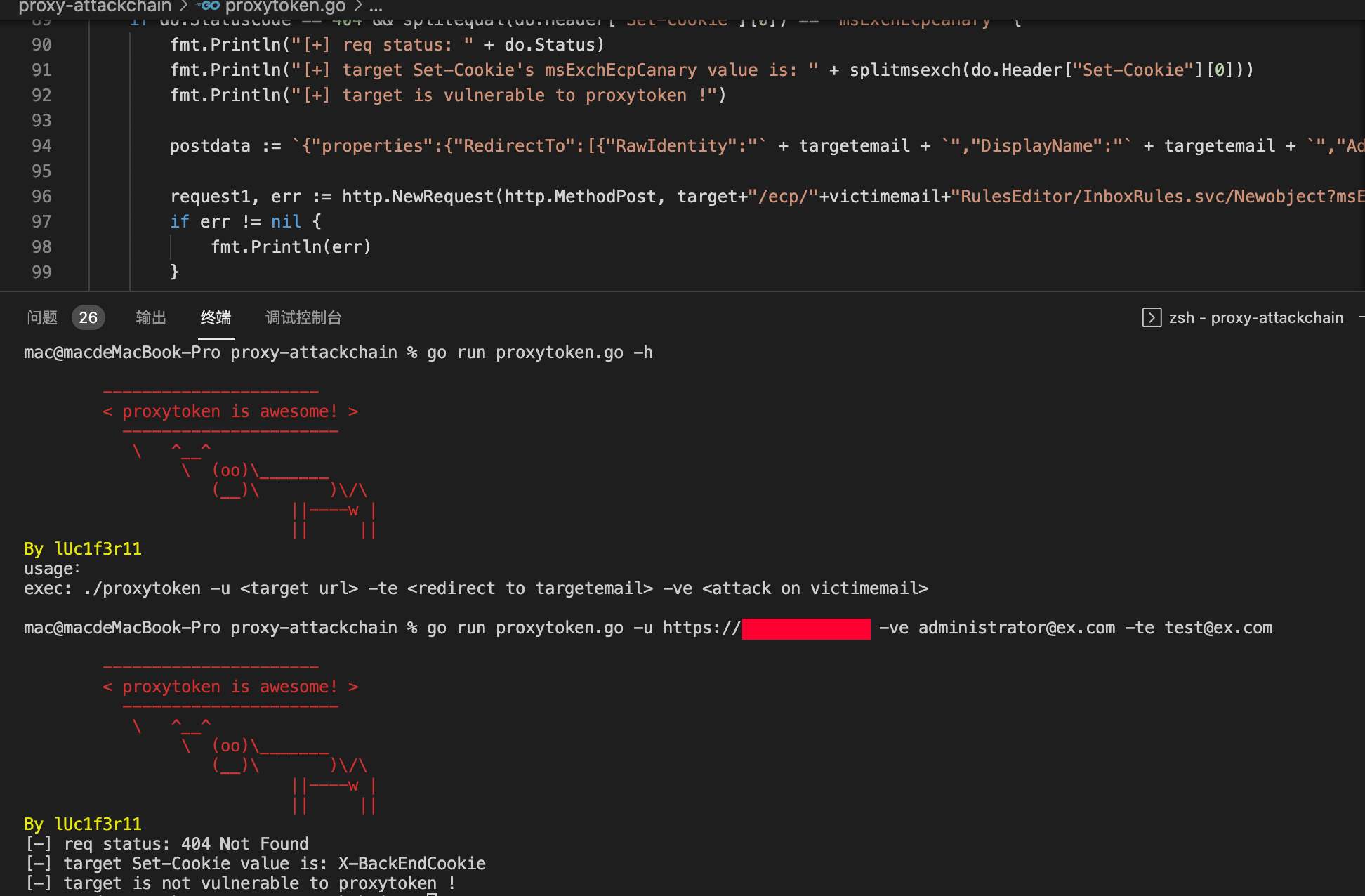The image size is (1365, 896).
Task: Expand the proxytoken.go breadcrumb dropdown
Action: (x=285, y=6)
